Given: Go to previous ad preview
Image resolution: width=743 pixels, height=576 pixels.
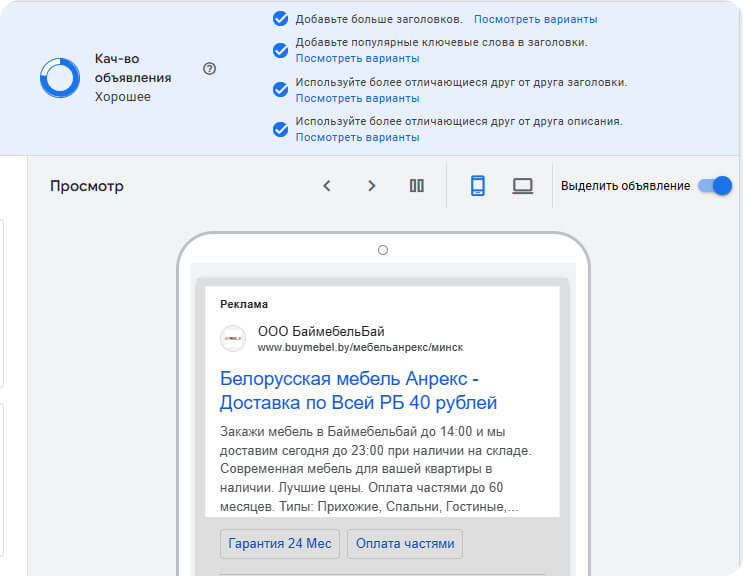Looking at the screenshot, I should (326, 186).
